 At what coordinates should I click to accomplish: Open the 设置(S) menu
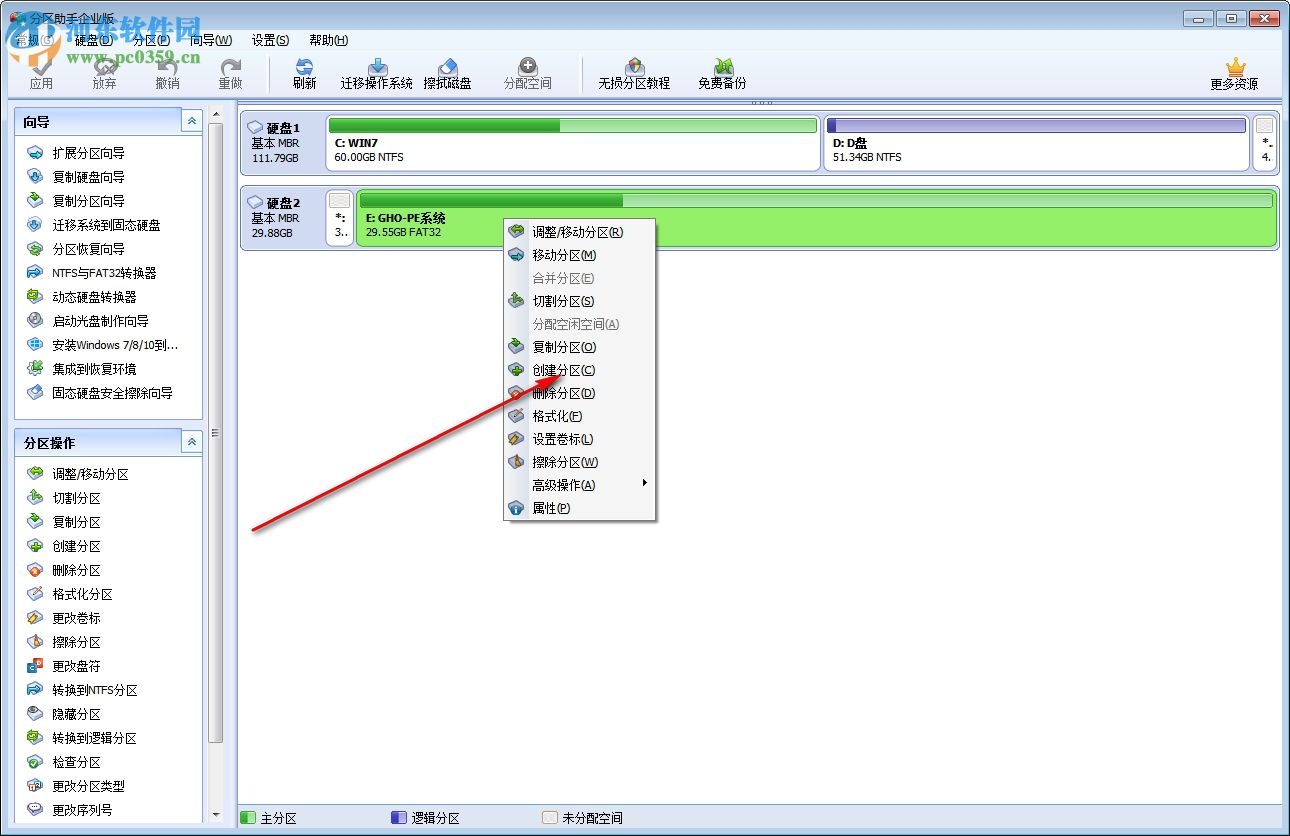(x=271, y=40)
